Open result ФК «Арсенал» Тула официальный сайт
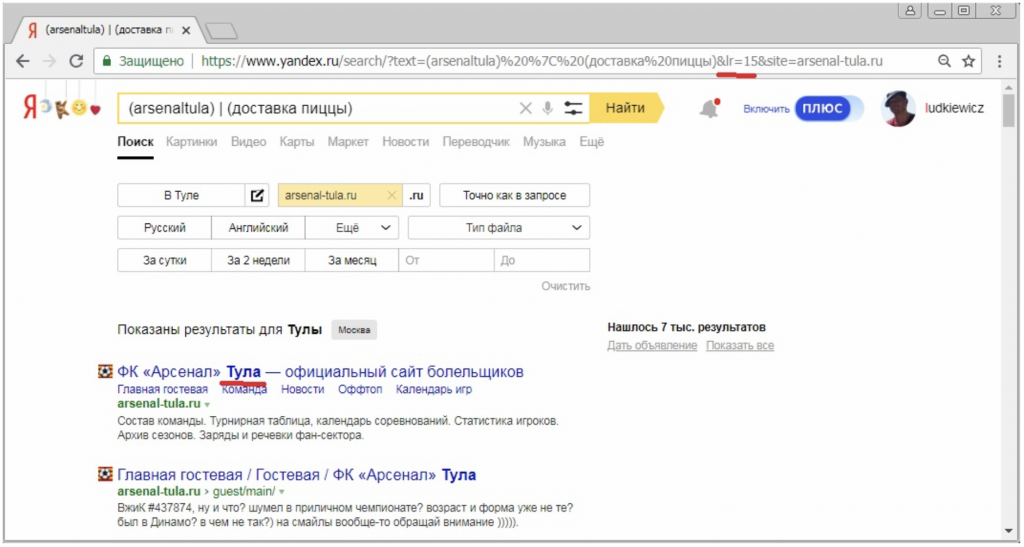This screenshot has height=547, width=1024. (x=321, y=372)
